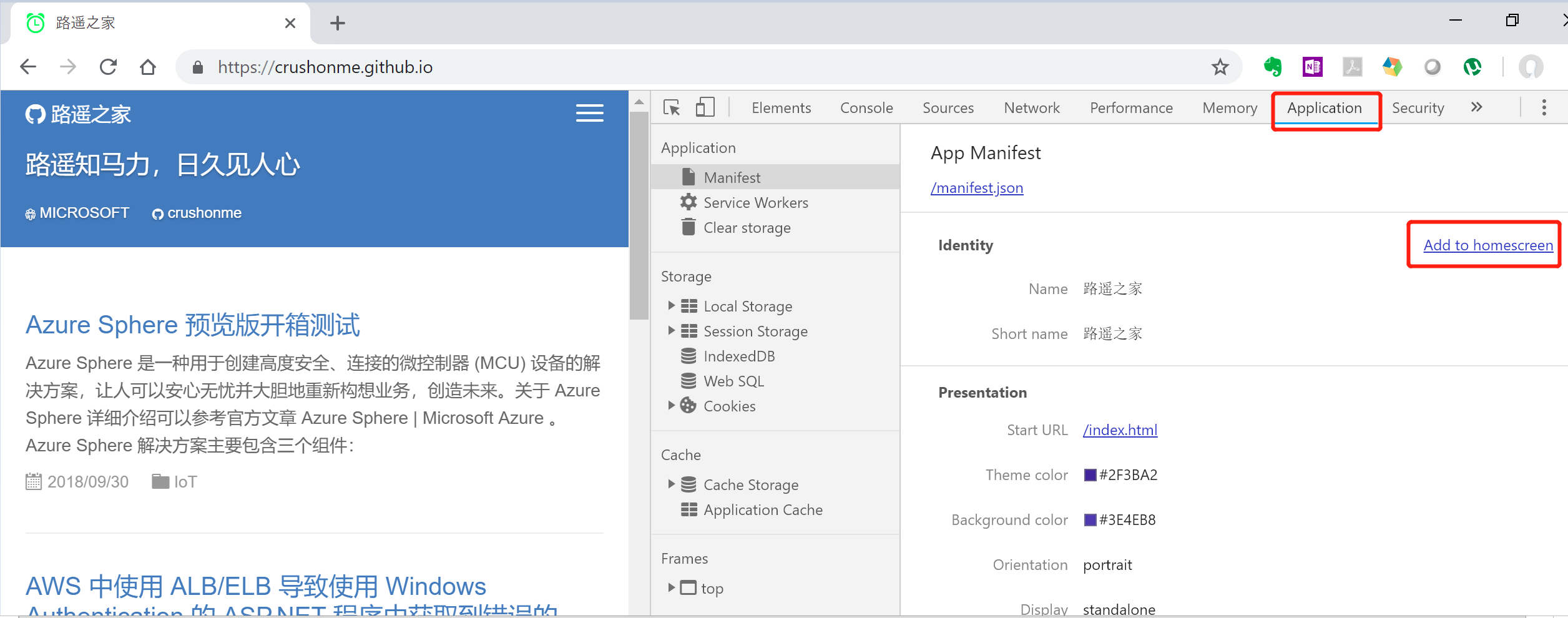
Task: Bookmark page with the star icon
Action: [1220, 67]
